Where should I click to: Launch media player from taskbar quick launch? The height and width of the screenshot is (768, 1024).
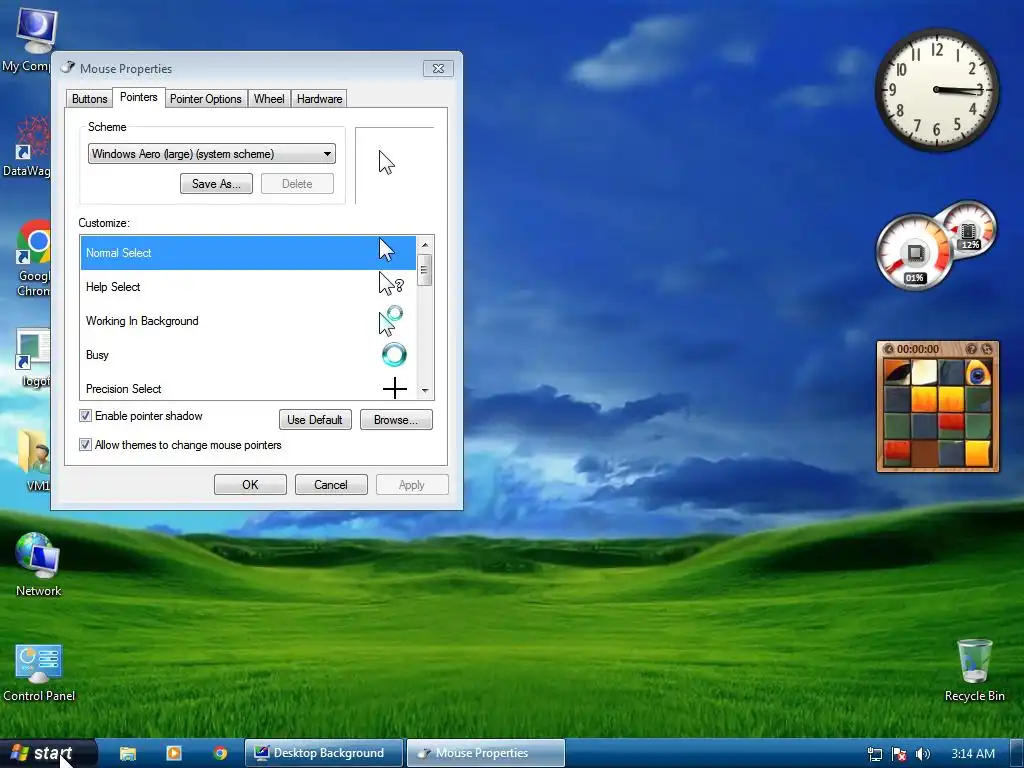(x=174, y=753)
